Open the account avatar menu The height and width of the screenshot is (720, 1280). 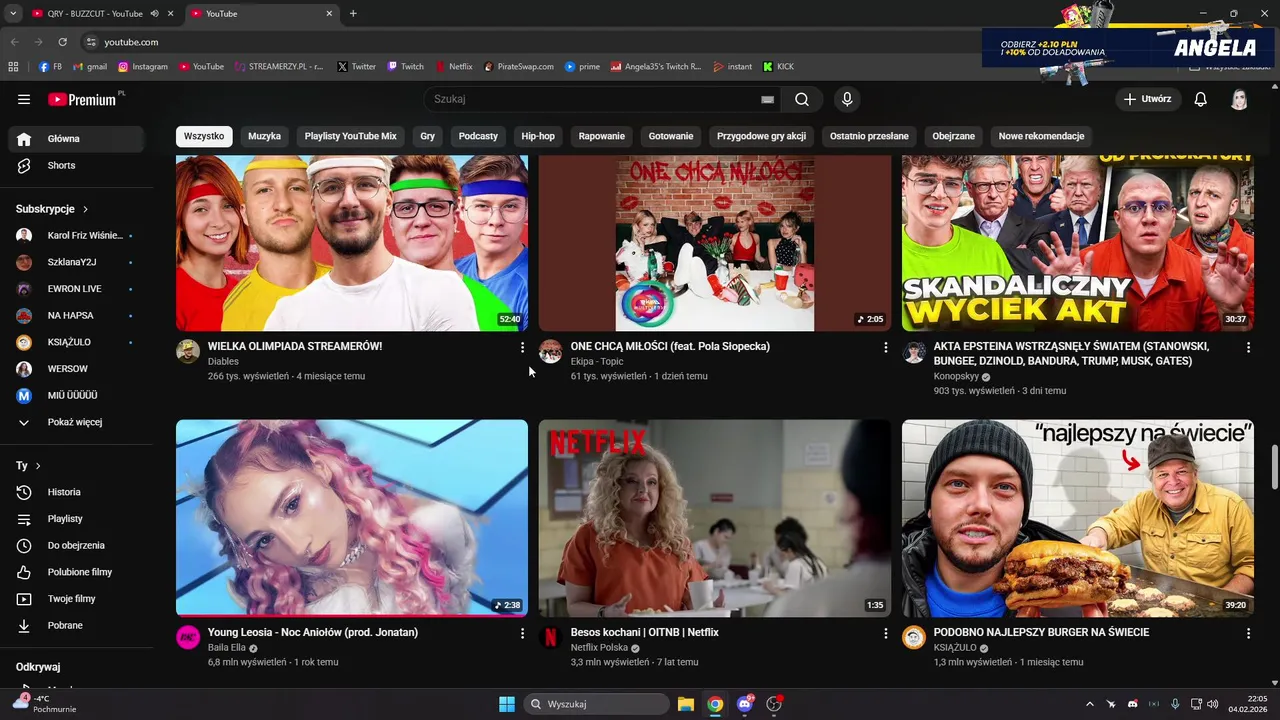point(1239,99)
